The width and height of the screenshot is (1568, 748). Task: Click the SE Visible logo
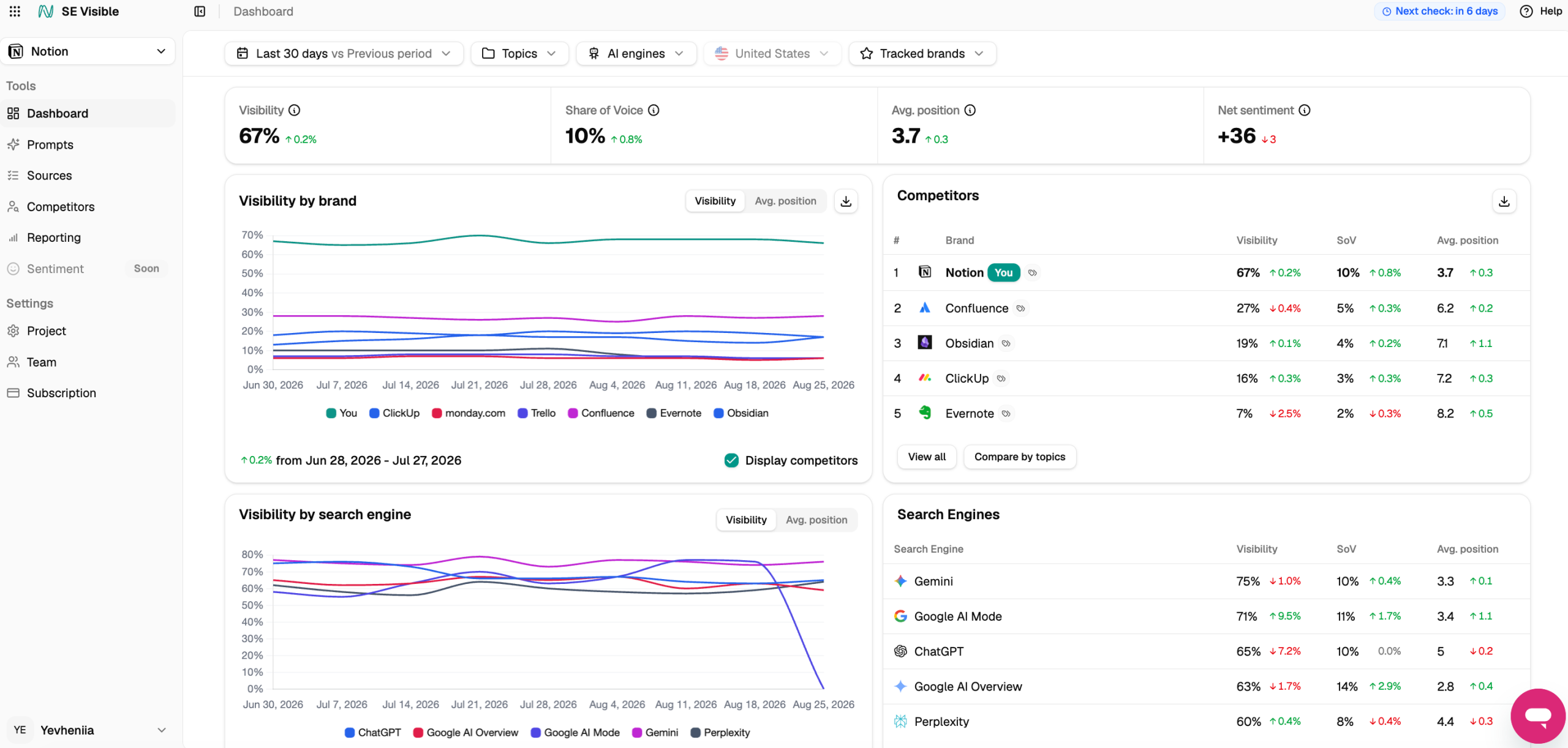(x=78, y=11)
